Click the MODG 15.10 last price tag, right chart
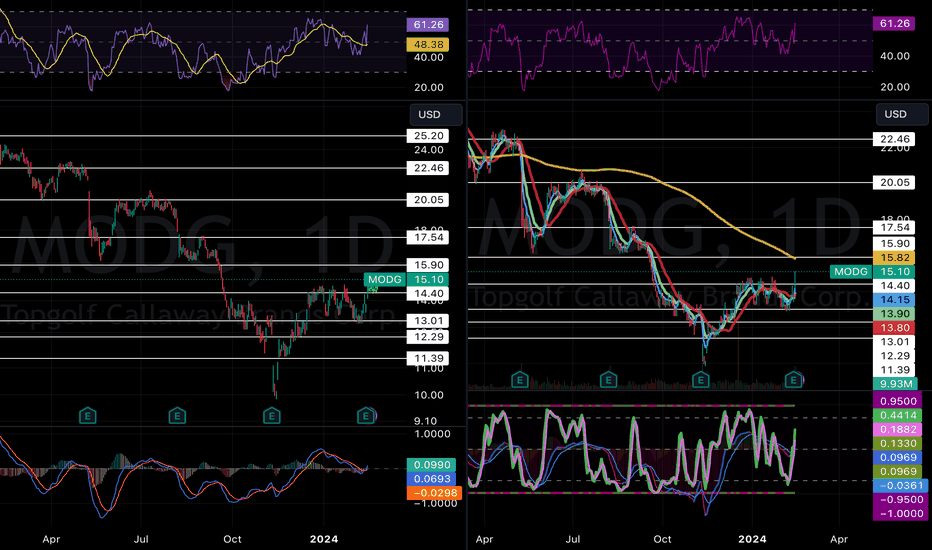 point(872,272)
